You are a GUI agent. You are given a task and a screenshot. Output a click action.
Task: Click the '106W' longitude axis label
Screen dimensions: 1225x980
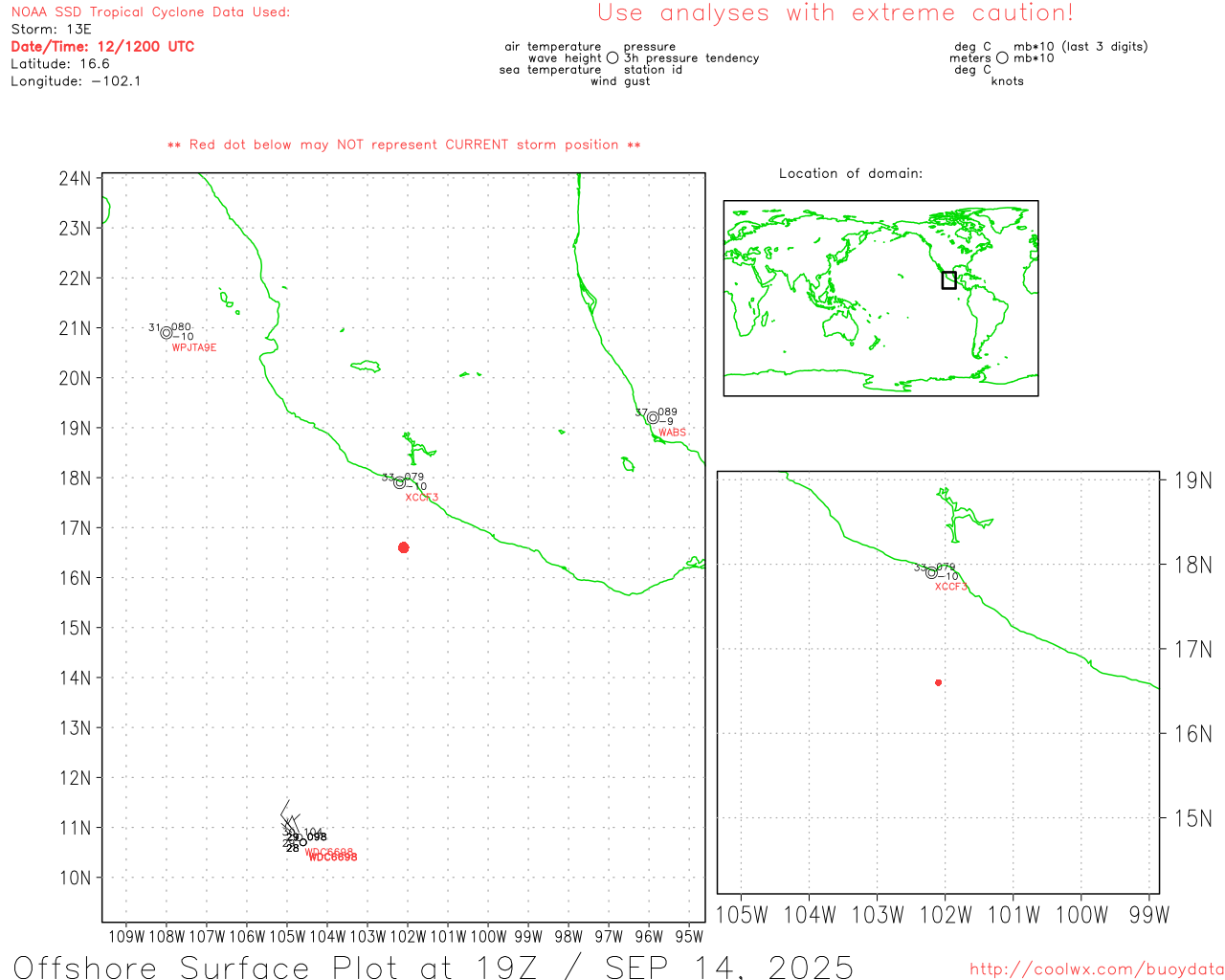(247, 937)
